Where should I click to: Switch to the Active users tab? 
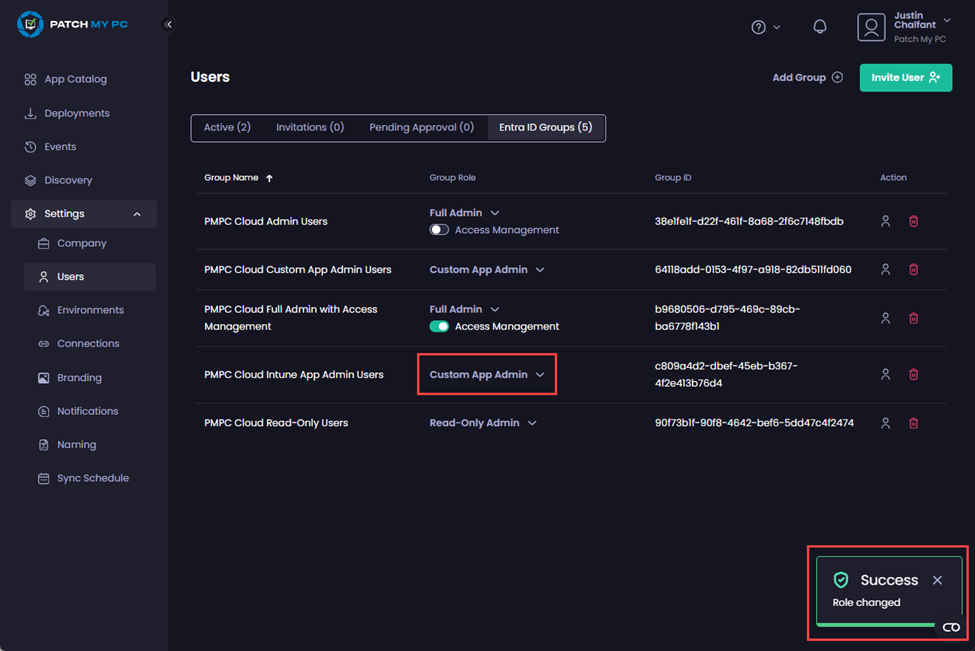click(227, 127)
